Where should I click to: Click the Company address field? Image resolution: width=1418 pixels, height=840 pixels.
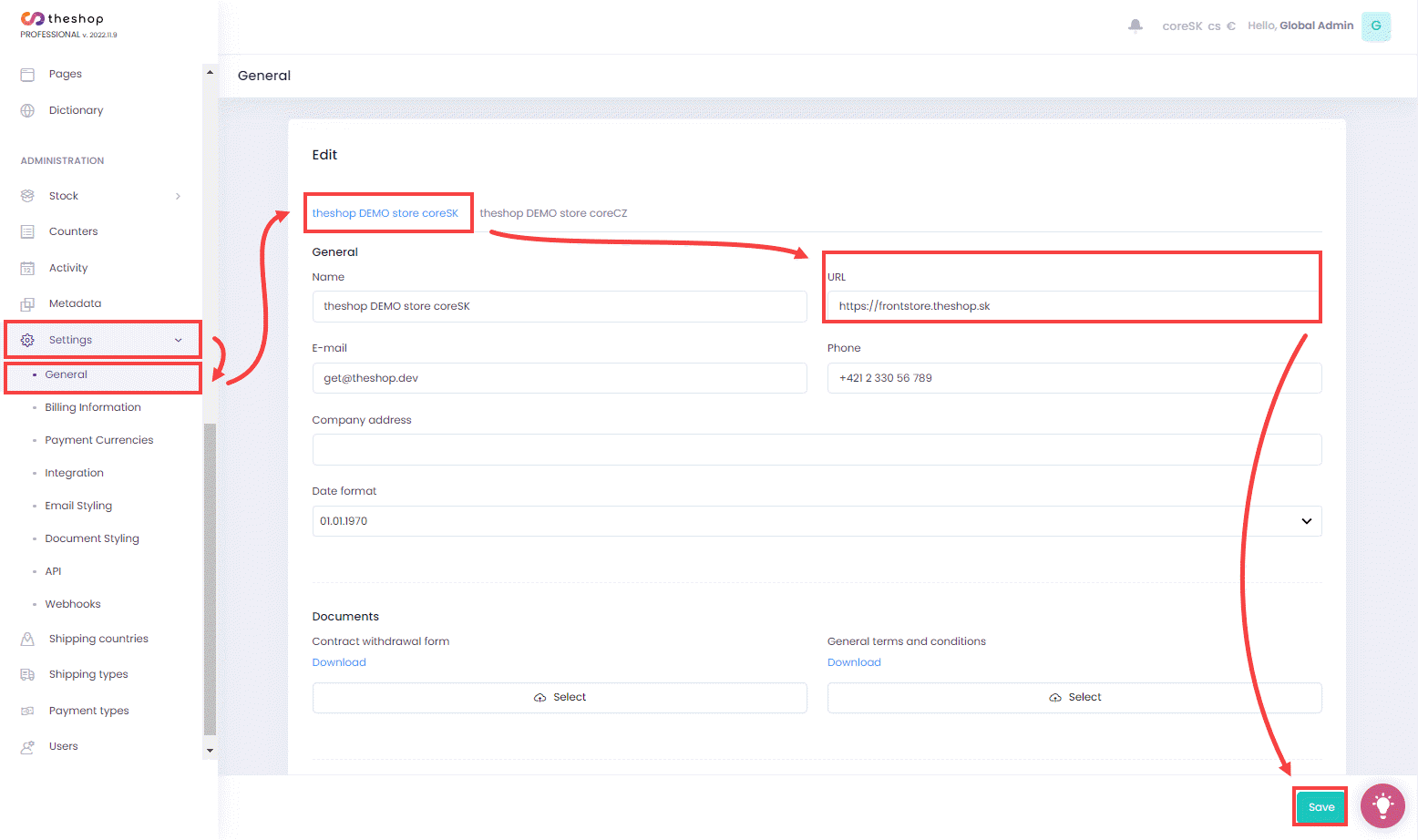tap(817, 449)
